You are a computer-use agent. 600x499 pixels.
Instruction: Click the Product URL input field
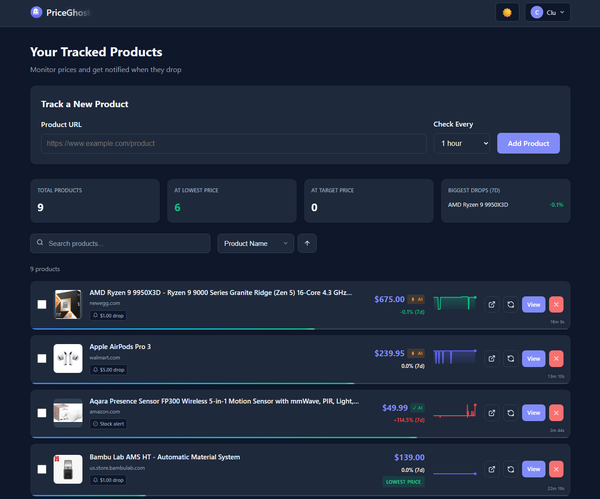point(233,143)
